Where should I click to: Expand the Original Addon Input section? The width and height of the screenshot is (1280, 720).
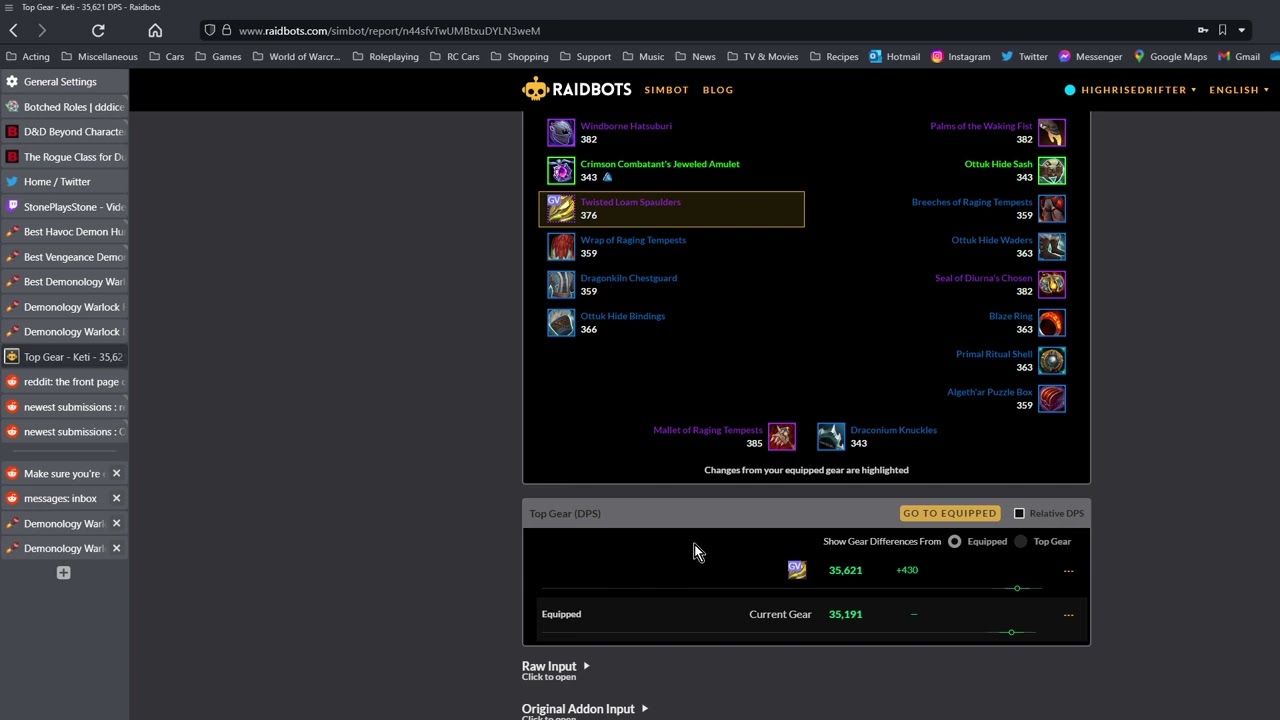click(x=585, y=709)
